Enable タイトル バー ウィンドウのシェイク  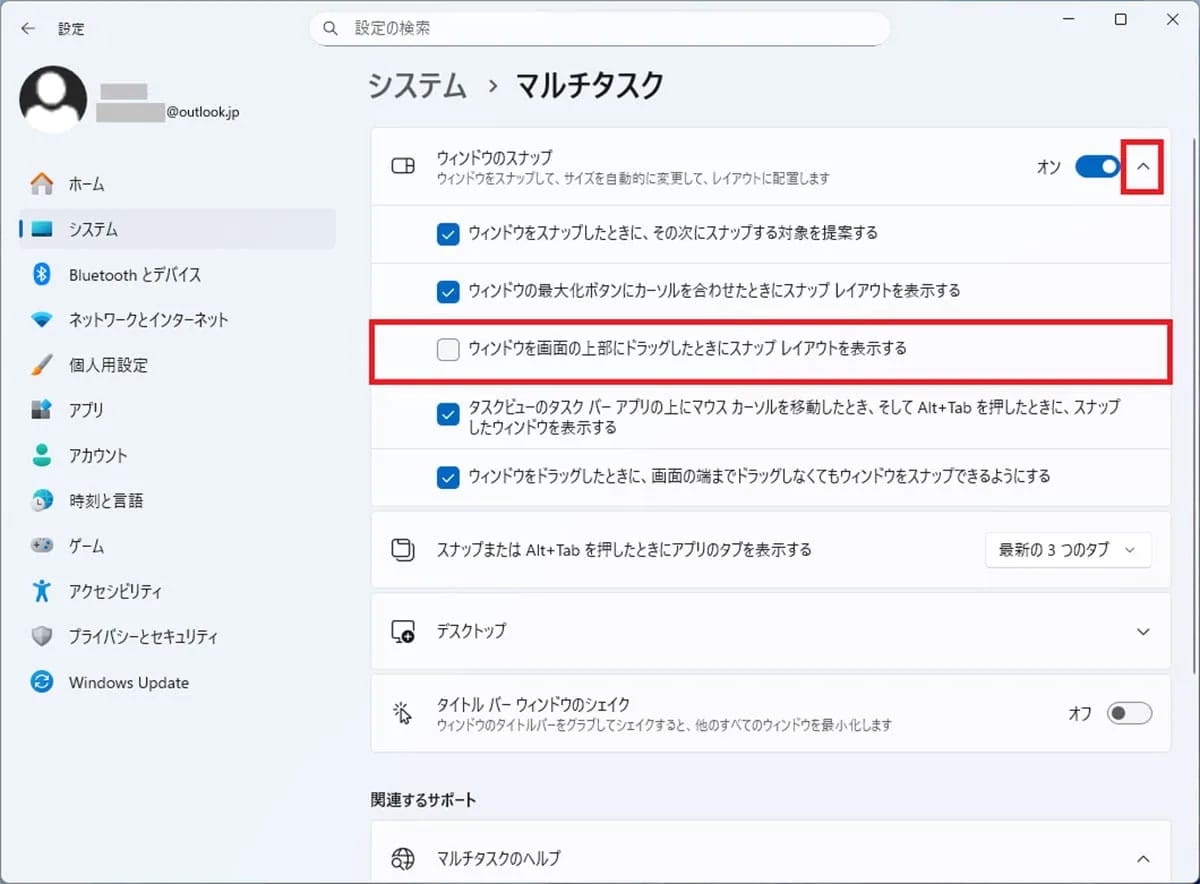[x=1129, y=713]
